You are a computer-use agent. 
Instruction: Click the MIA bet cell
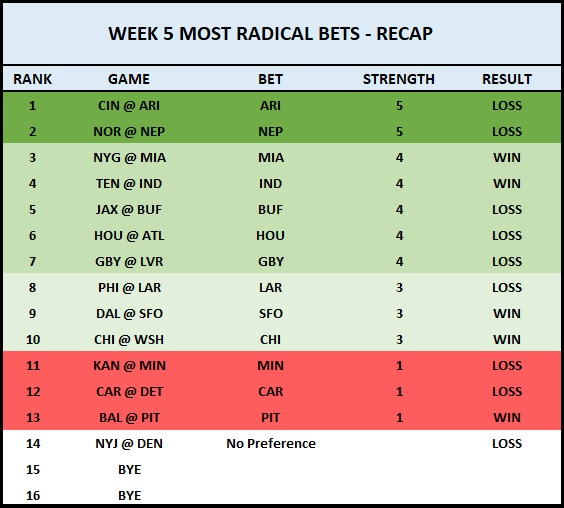(x=271, y=158)
